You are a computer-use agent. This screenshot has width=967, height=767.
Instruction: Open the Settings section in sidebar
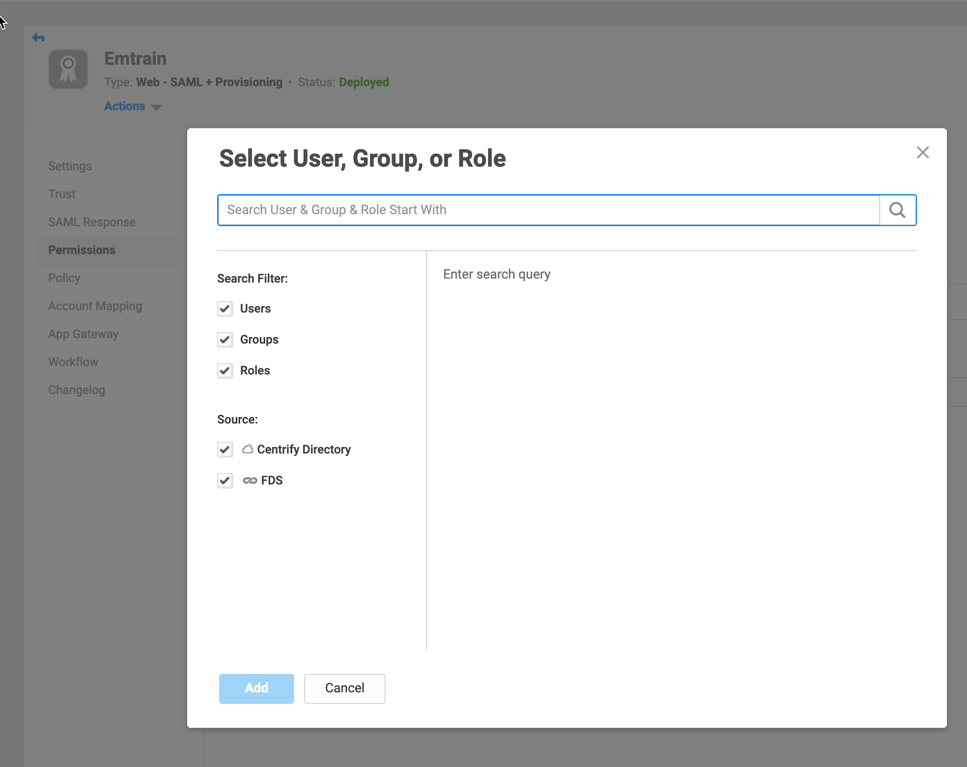(x=70, y=166)
